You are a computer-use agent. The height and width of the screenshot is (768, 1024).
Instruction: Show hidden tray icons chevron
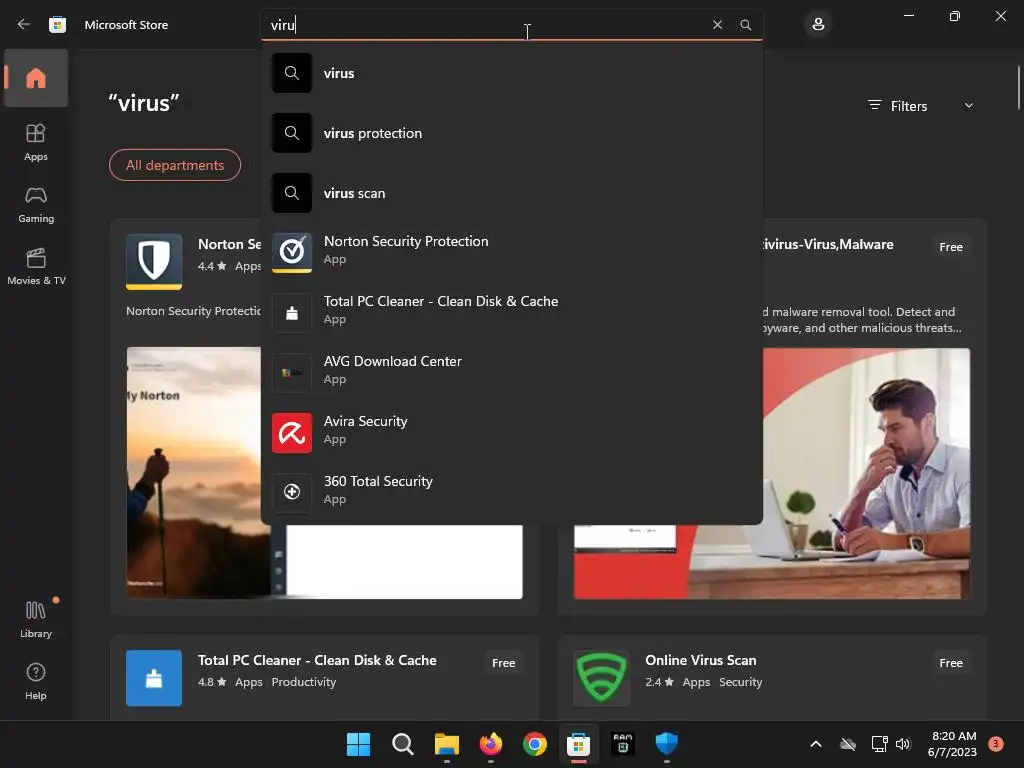pos(816,744)
